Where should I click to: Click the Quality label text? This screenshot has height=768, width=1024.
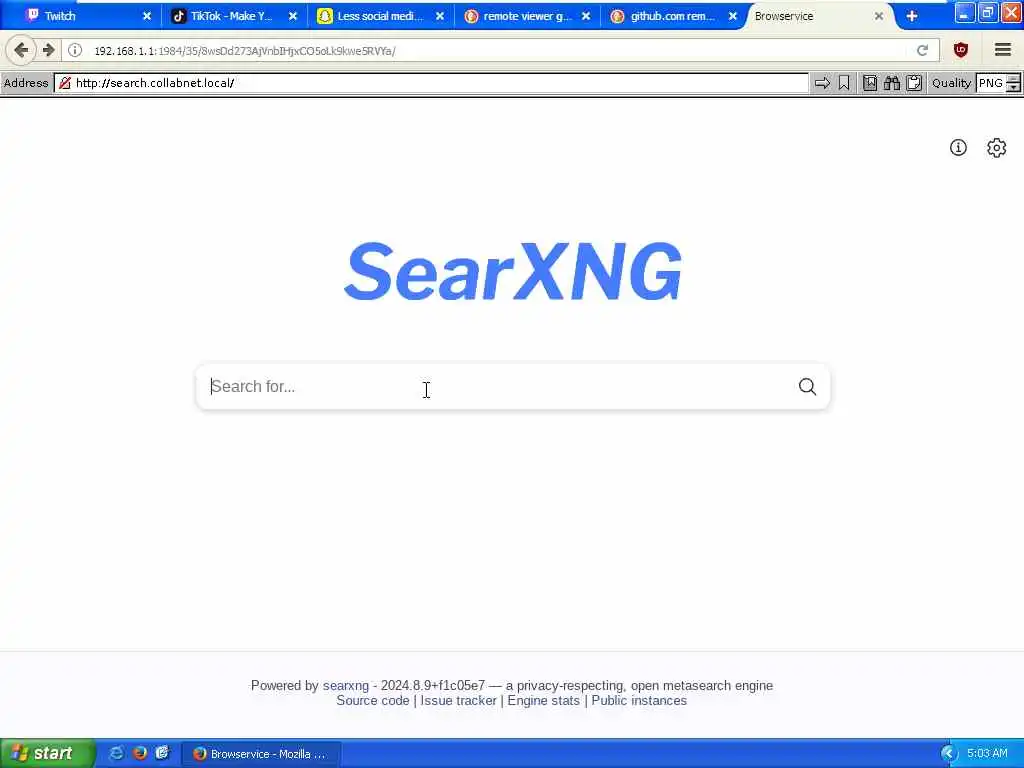[951, 83]
